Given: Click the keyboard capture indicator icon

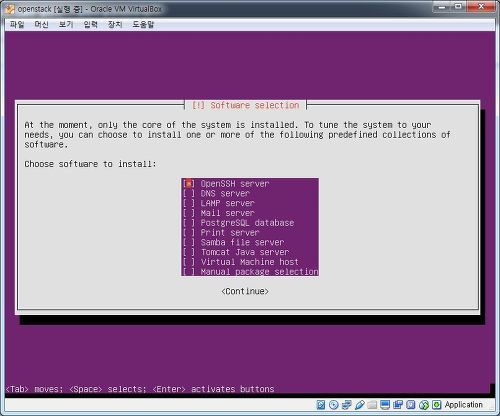Looking at the screenshot, I should pyautogui.click(x=436, y=405).
